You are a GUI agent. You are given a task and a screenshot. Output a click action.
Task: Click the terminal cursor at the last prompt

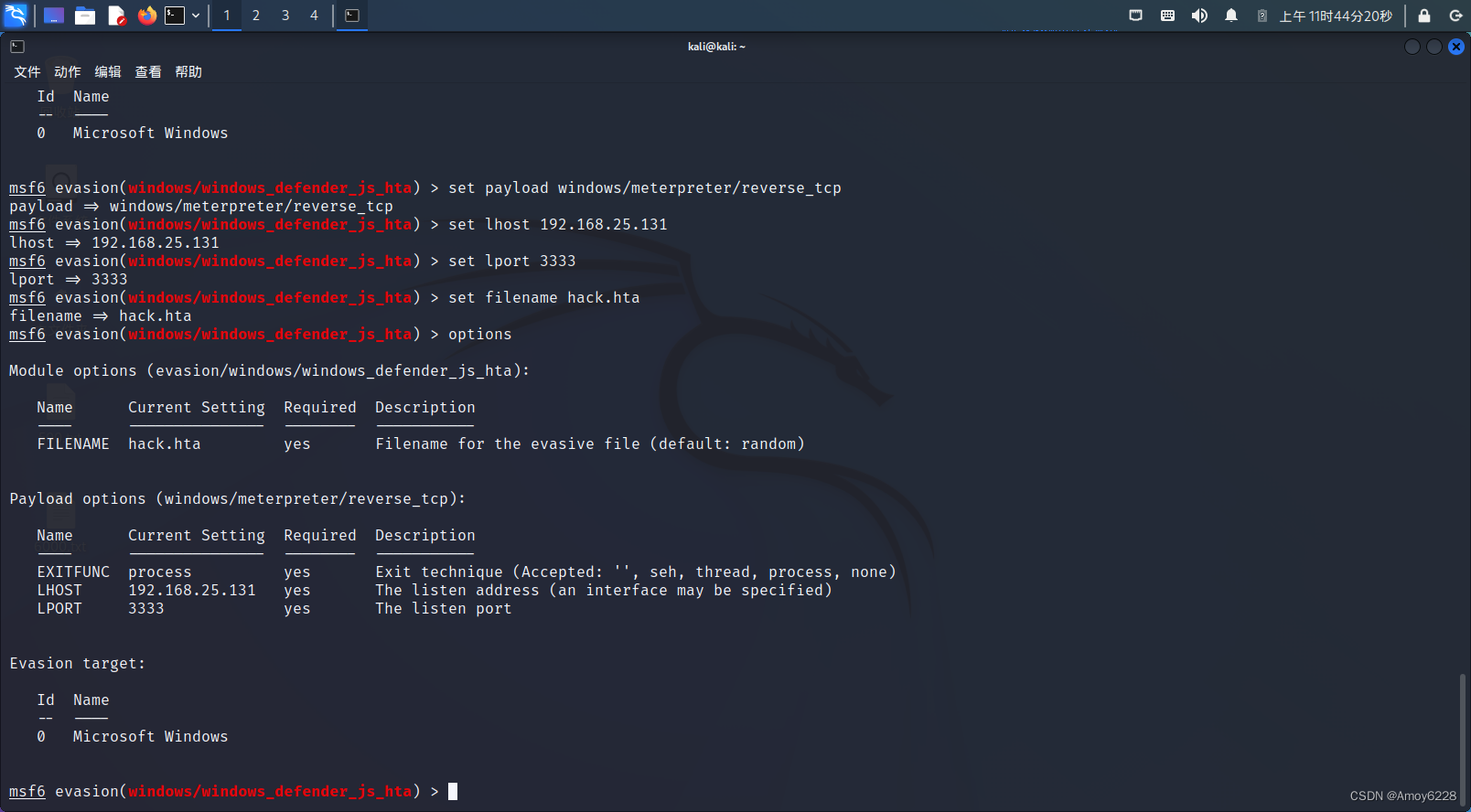[453, 792]
